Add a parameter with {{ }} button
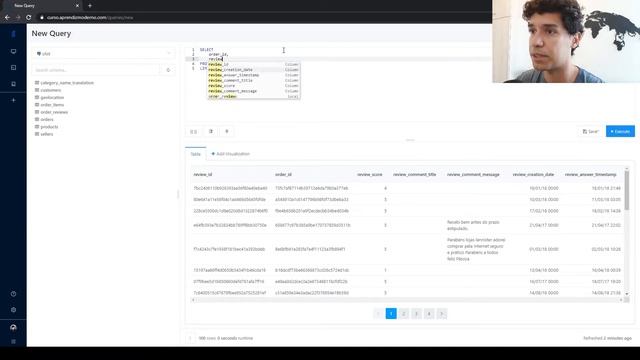640x360 pixels. pos(193,131)
